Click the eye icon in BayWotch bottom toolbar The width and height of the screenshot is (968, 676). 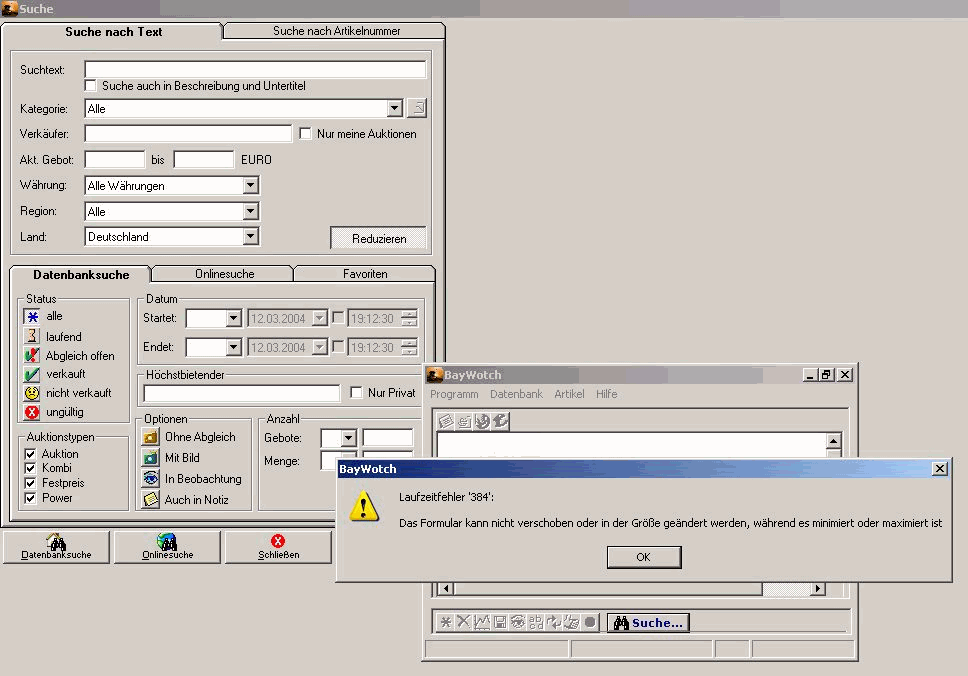point(518,622)
